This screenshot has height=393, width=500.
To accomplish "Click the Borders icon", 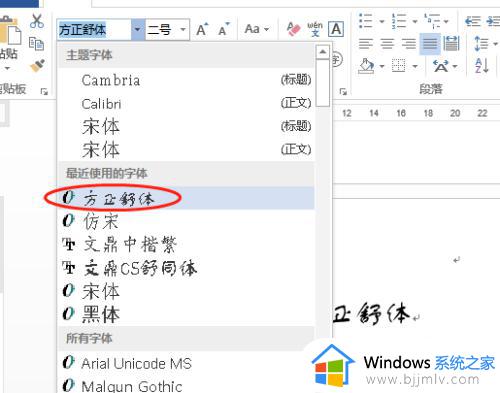I will tap(398, 66).
